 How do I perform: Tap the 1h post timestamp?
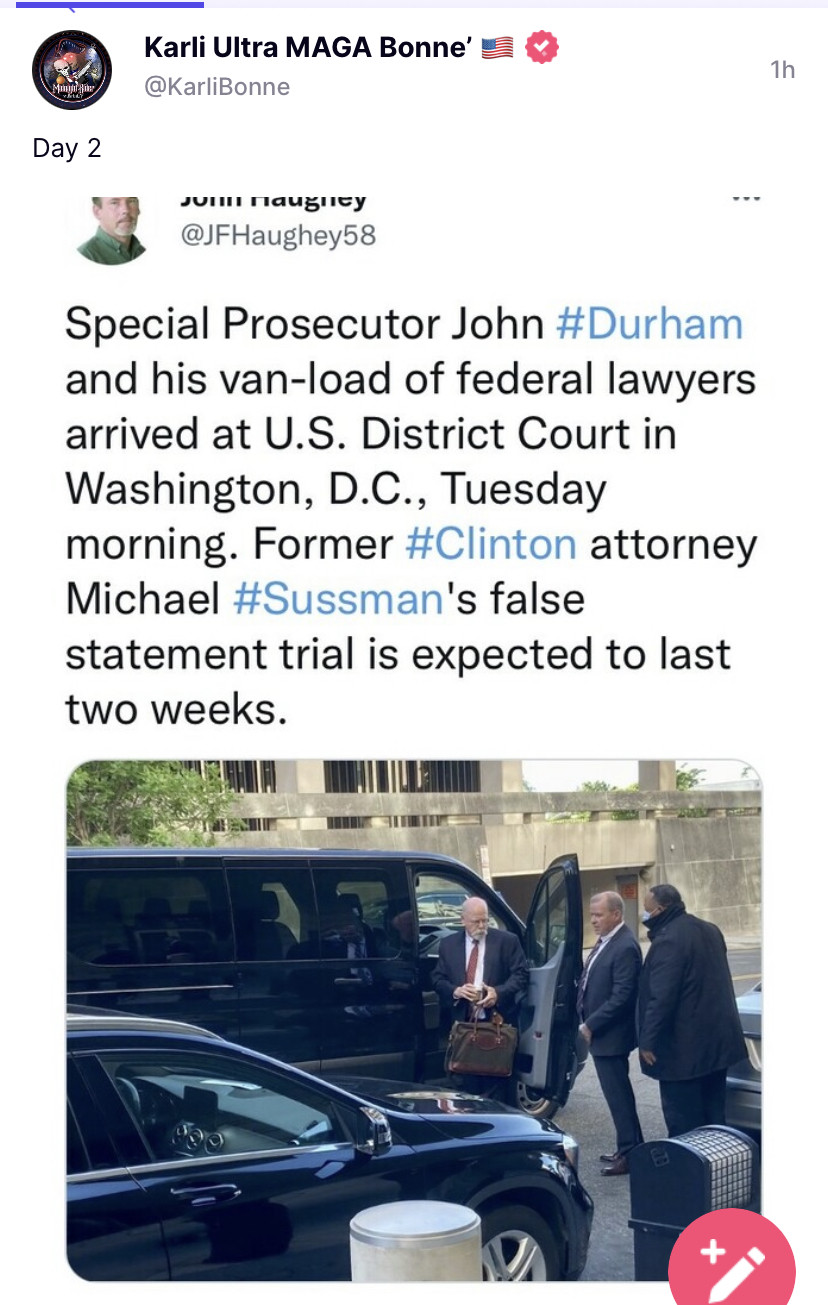pos(783,69)
